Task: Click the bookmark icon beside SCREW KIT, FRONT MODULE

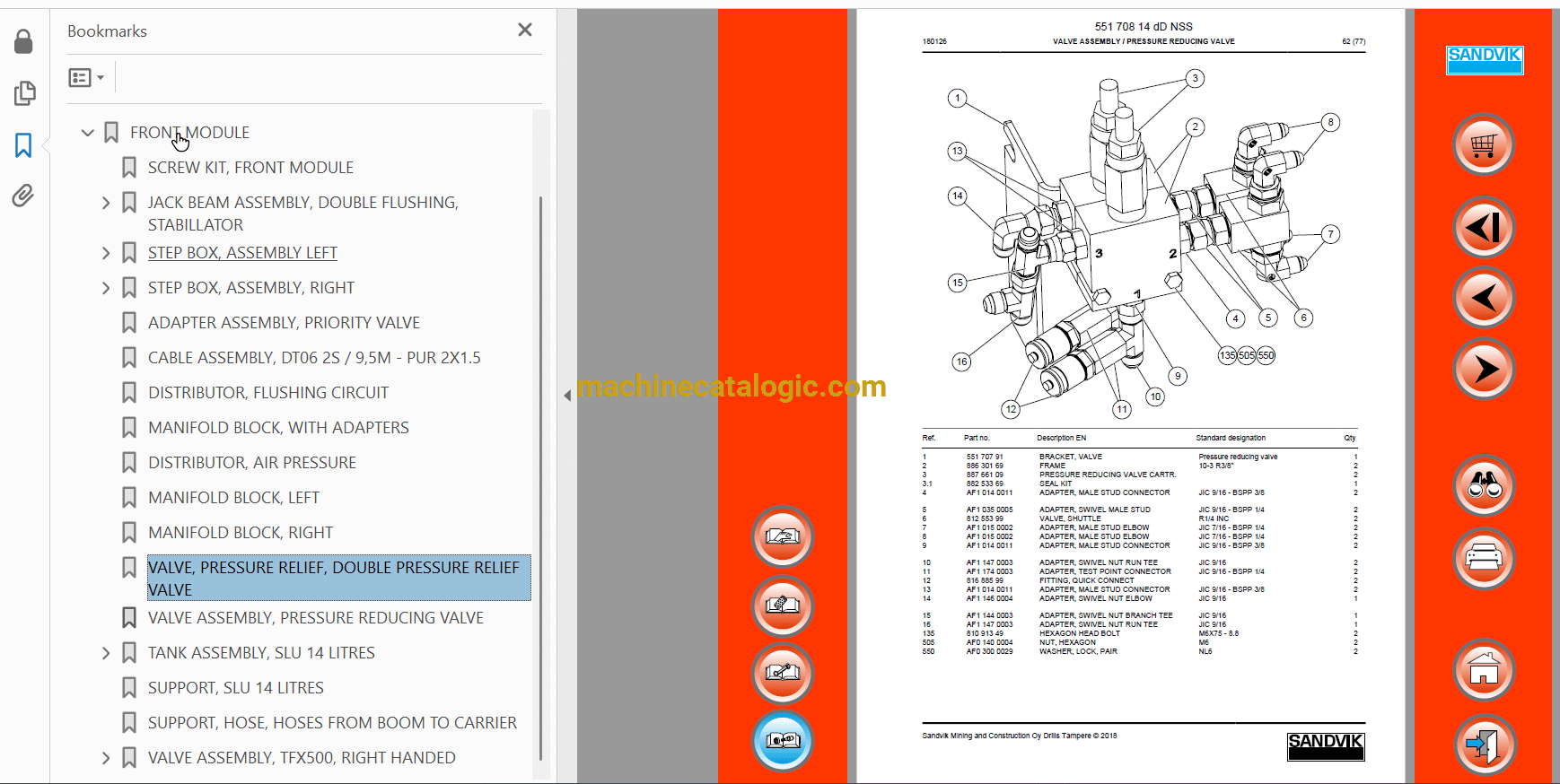Action: point(129,168)
